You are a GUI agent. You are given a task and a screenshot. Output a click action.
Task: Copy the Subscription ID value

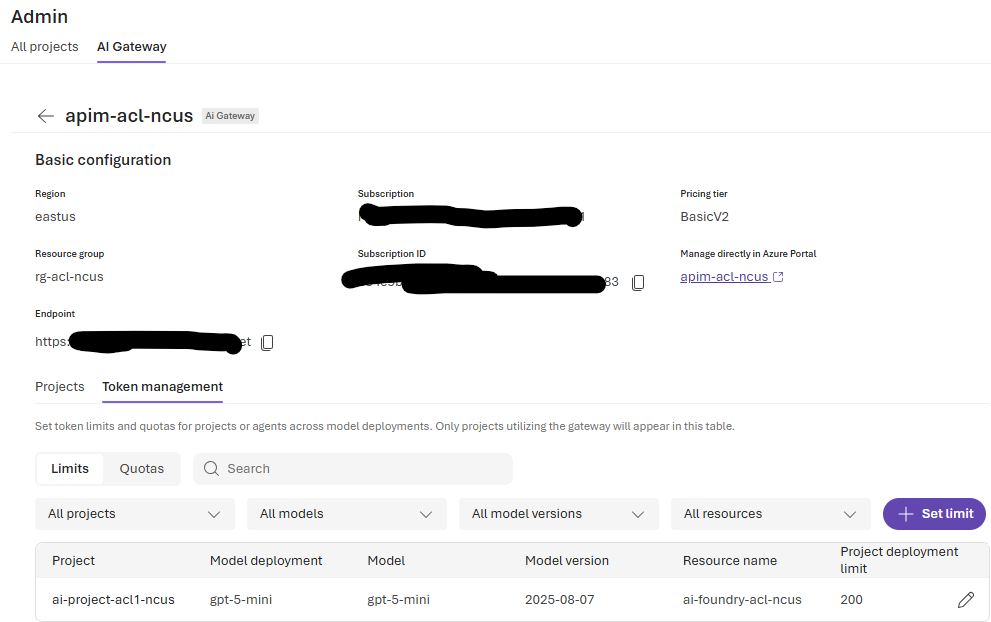point(638,283)
